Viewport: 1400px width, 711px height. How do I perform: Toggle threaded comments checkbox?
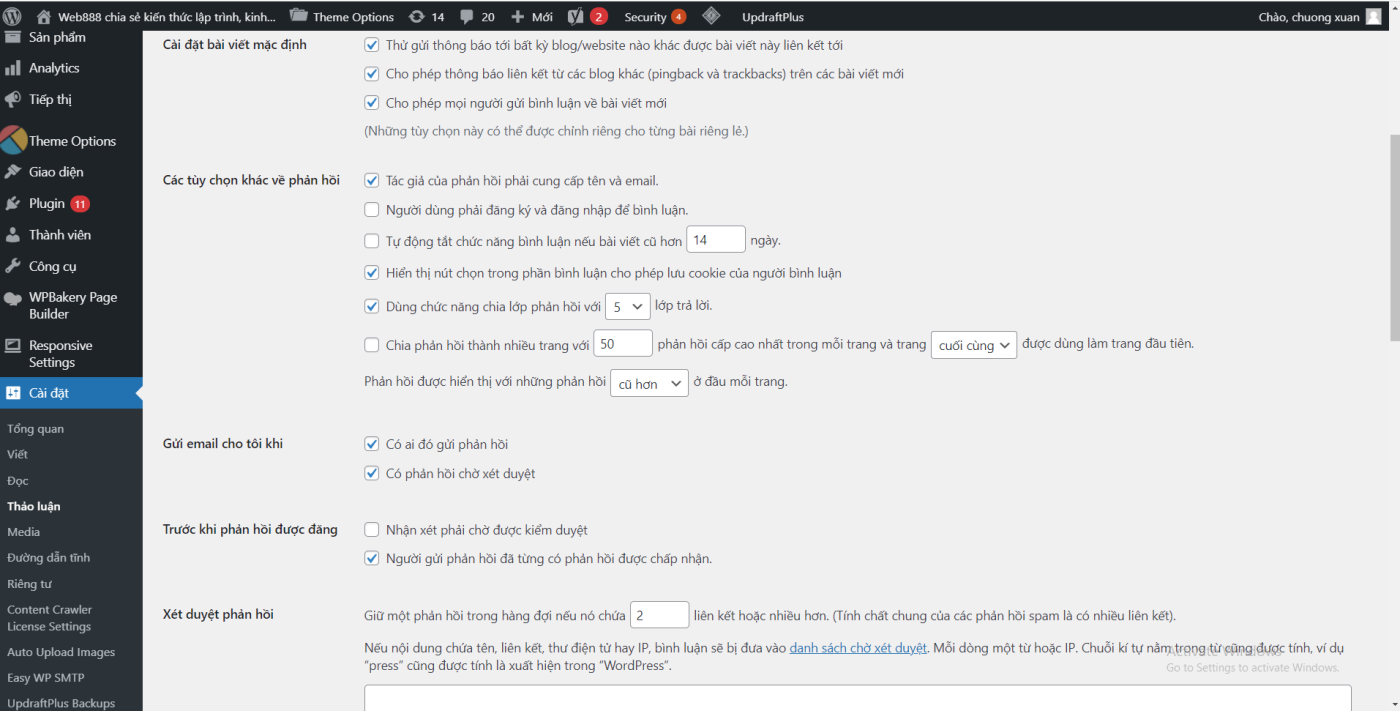372,307
